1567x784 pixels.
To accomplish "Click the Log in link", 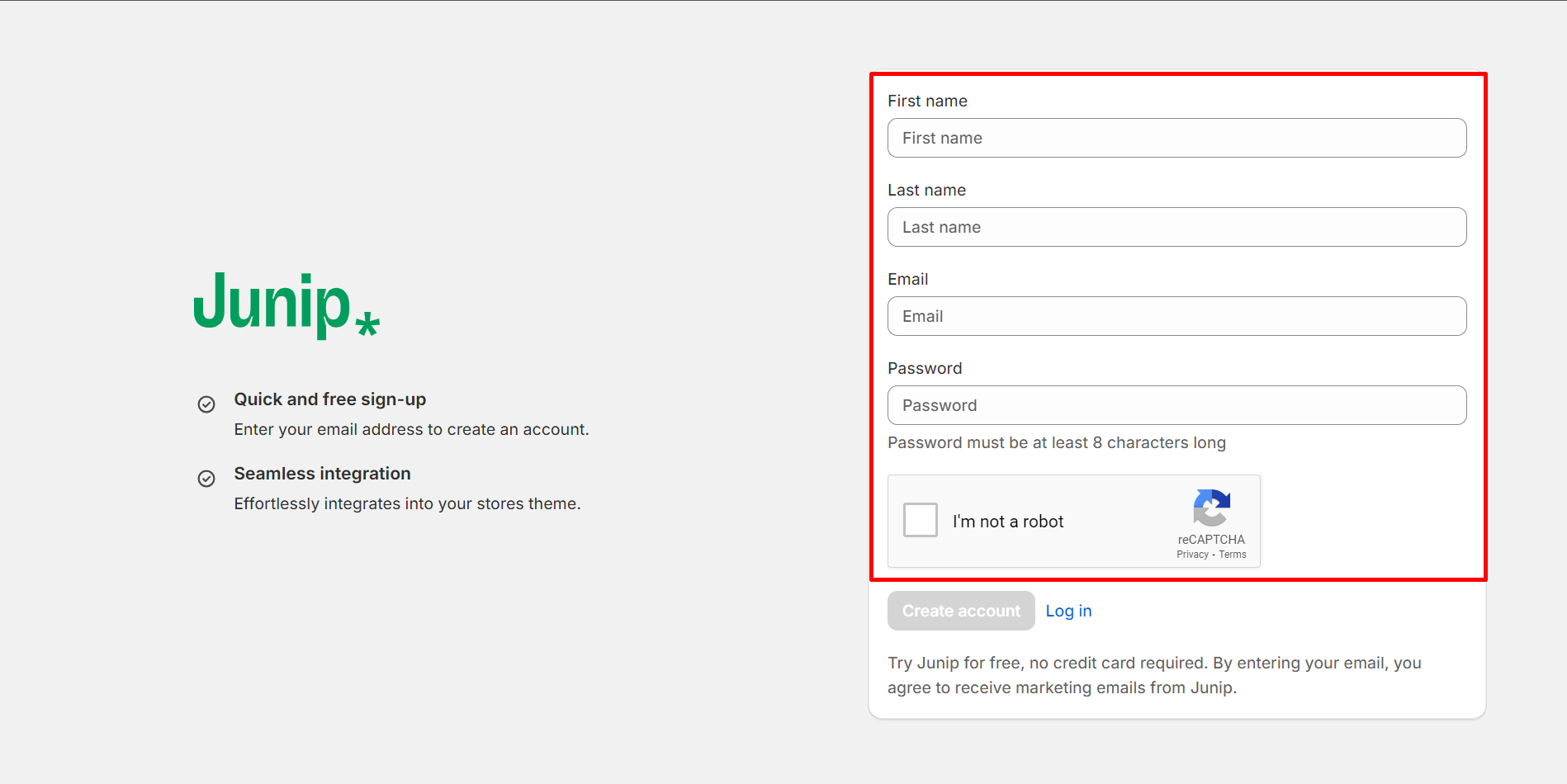I will (1068, 611).
